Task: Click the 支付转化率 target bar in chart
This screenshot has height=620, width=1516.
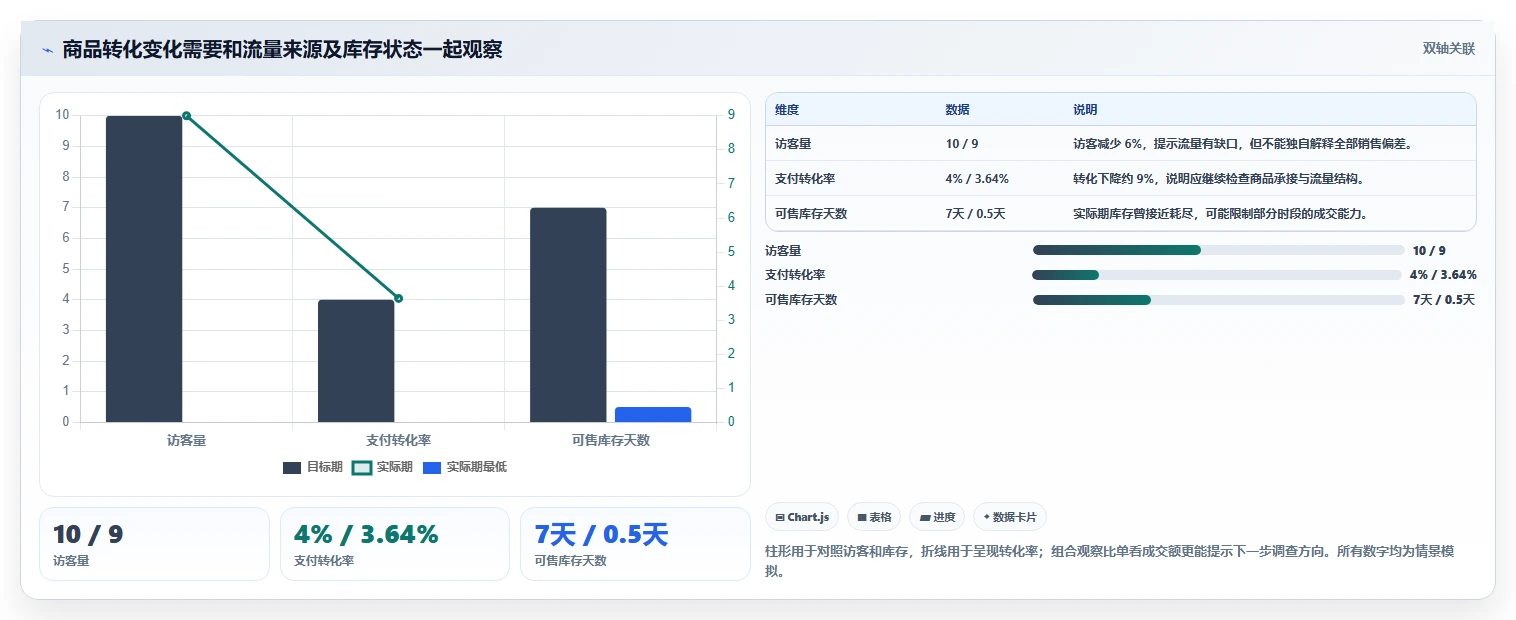Action: 356,361
